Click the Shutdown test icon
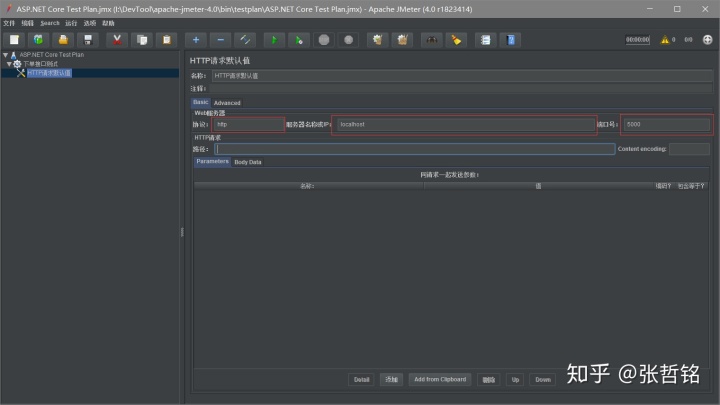The height and width of the screenshot is (405, 720). [x=349, y=40]
